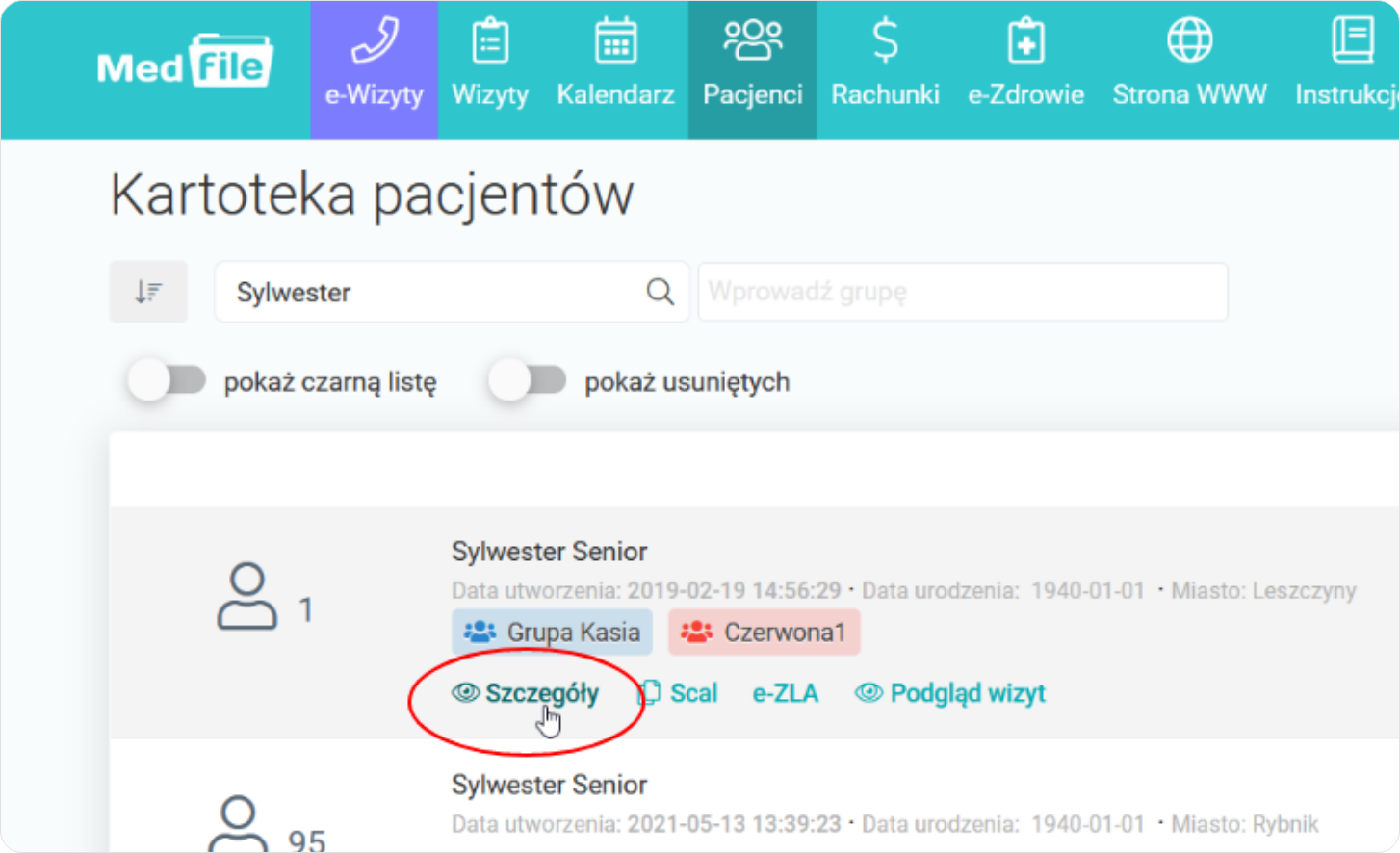Click the copy icon beside Scal
The width and height of the screenshot is (1400, 853).
651,693
